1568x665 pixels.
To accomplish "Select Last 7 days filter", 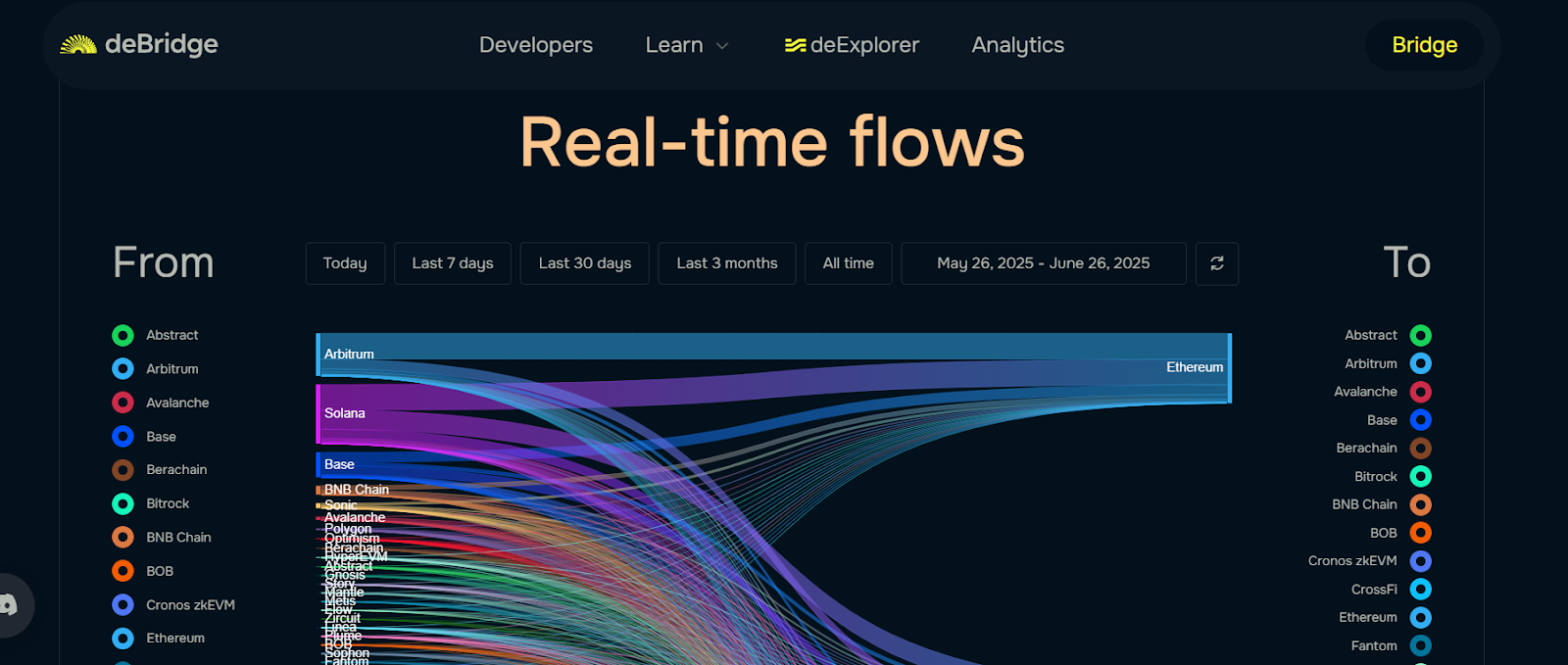I will (x=453, y=263).
